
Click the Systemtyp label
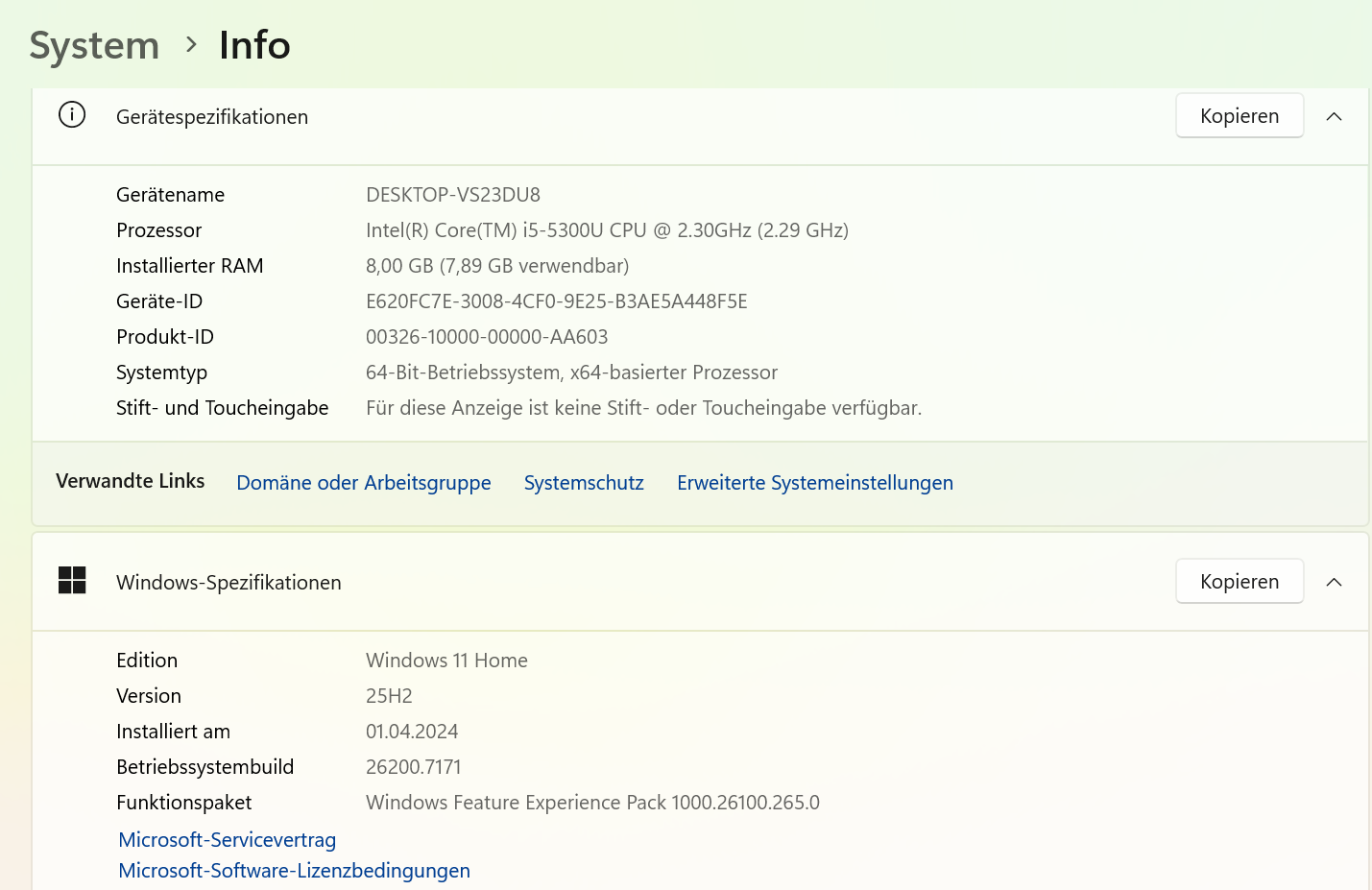click(x=161, y=372)
